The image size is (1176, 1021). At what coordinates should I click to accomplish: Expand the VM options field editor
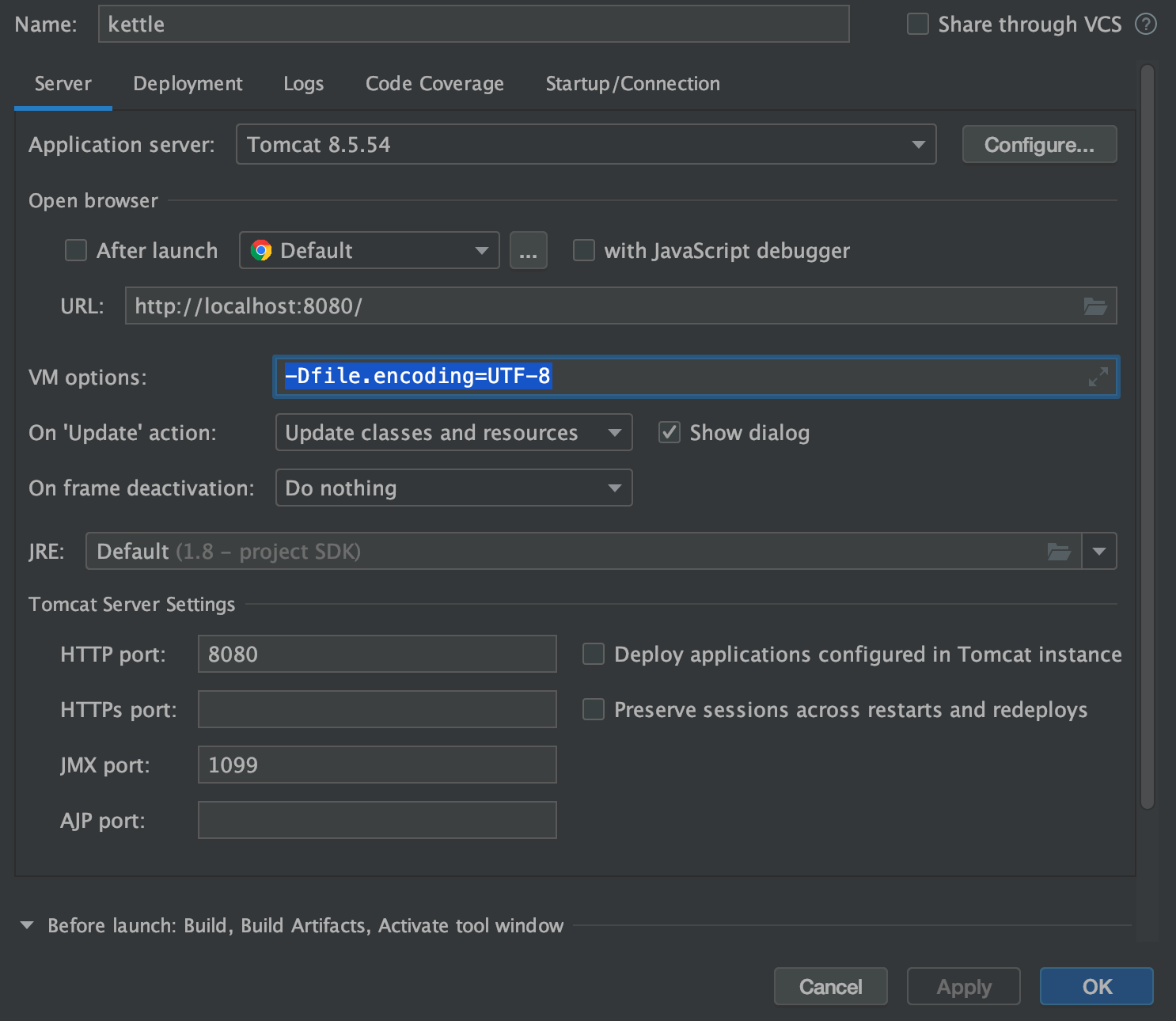[x=1098, y=377]
